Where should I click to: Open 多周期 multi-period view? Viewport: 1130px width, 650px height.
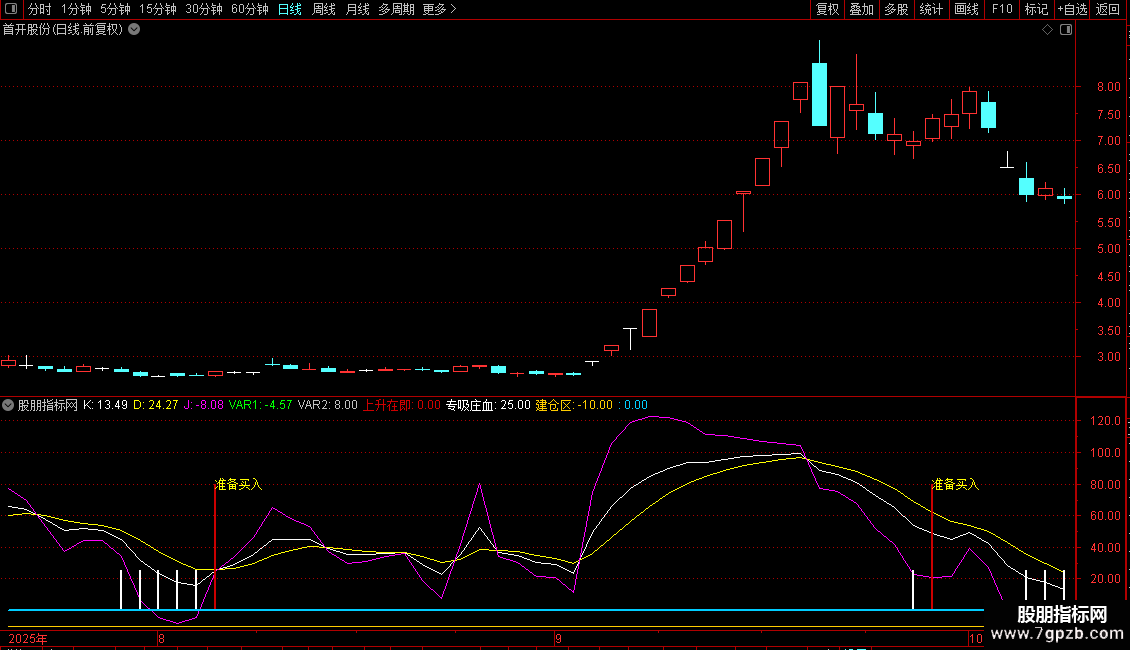point(396,9)
